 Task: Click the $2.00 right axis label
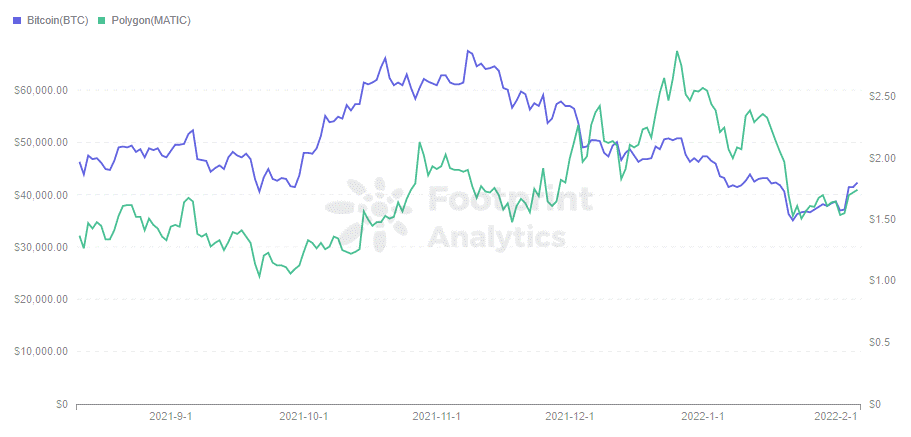pos(882,158)
